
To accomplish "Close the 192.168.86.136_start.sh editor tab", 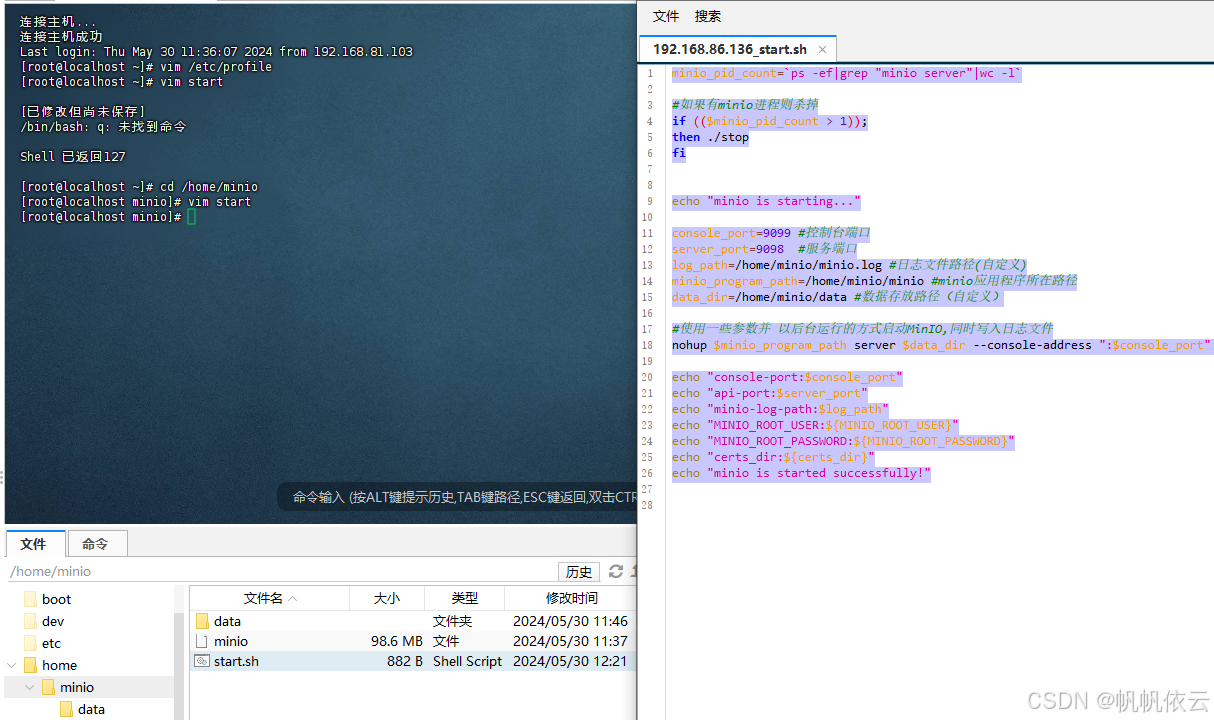I will click(x=822, y=49).
